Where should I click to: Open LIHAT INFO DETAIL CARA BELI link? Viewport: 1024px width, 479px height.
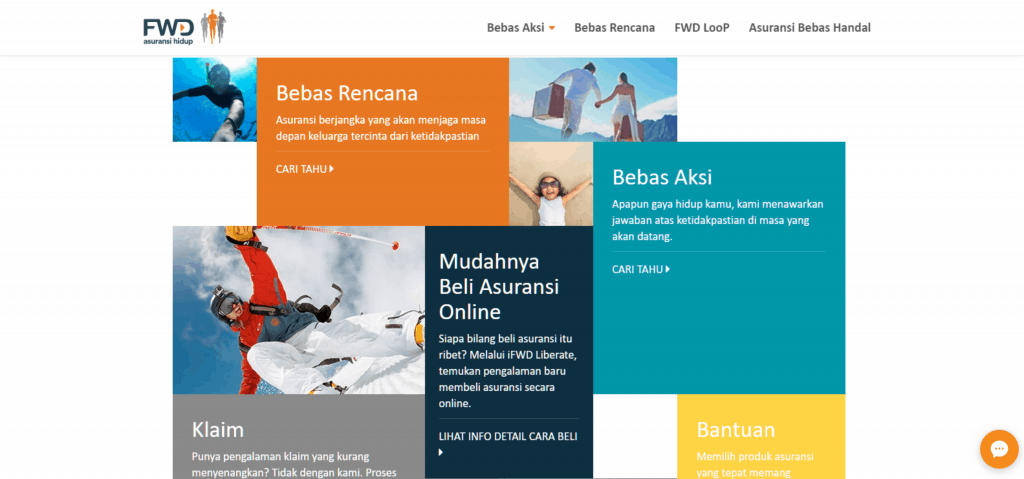[x=508, y=436]
